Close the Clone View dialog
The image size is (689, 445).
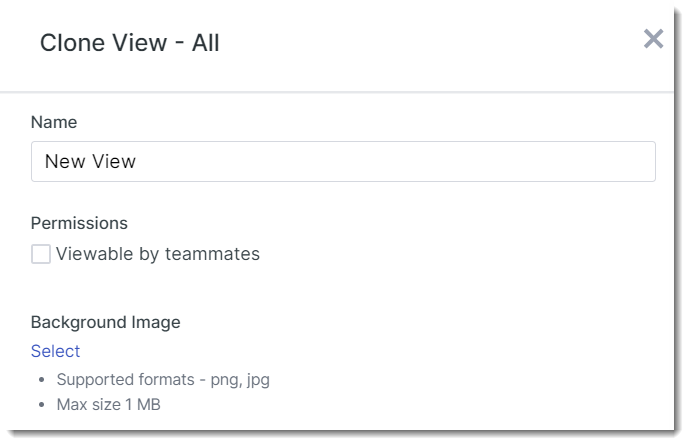point(653,39)
